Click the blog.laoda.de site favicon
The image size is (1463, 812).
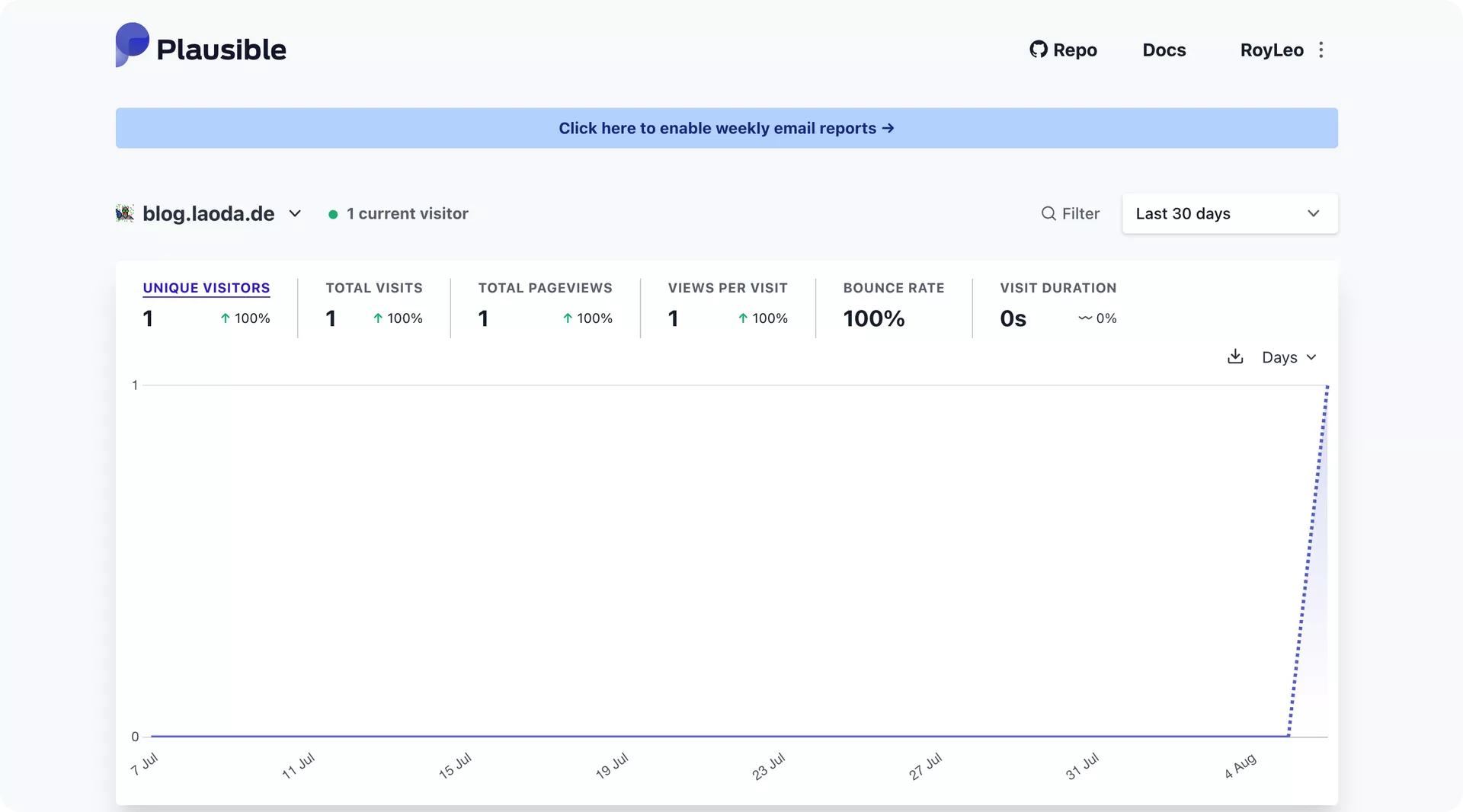[125, 213]
